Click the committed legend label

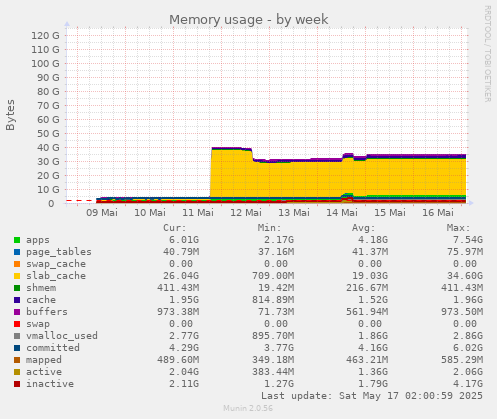point(53,348)
